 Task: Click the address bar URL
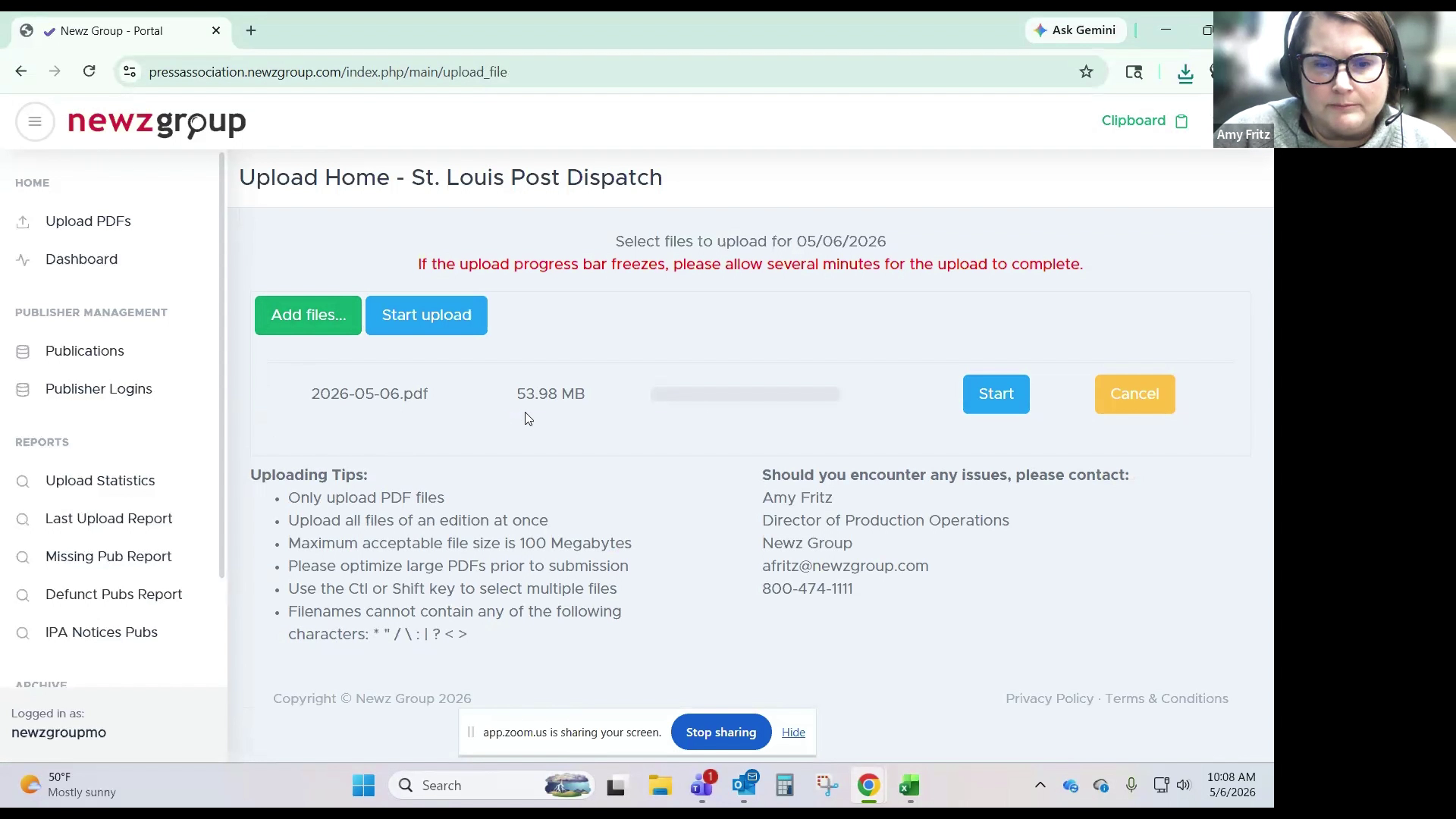pos(328,72)
